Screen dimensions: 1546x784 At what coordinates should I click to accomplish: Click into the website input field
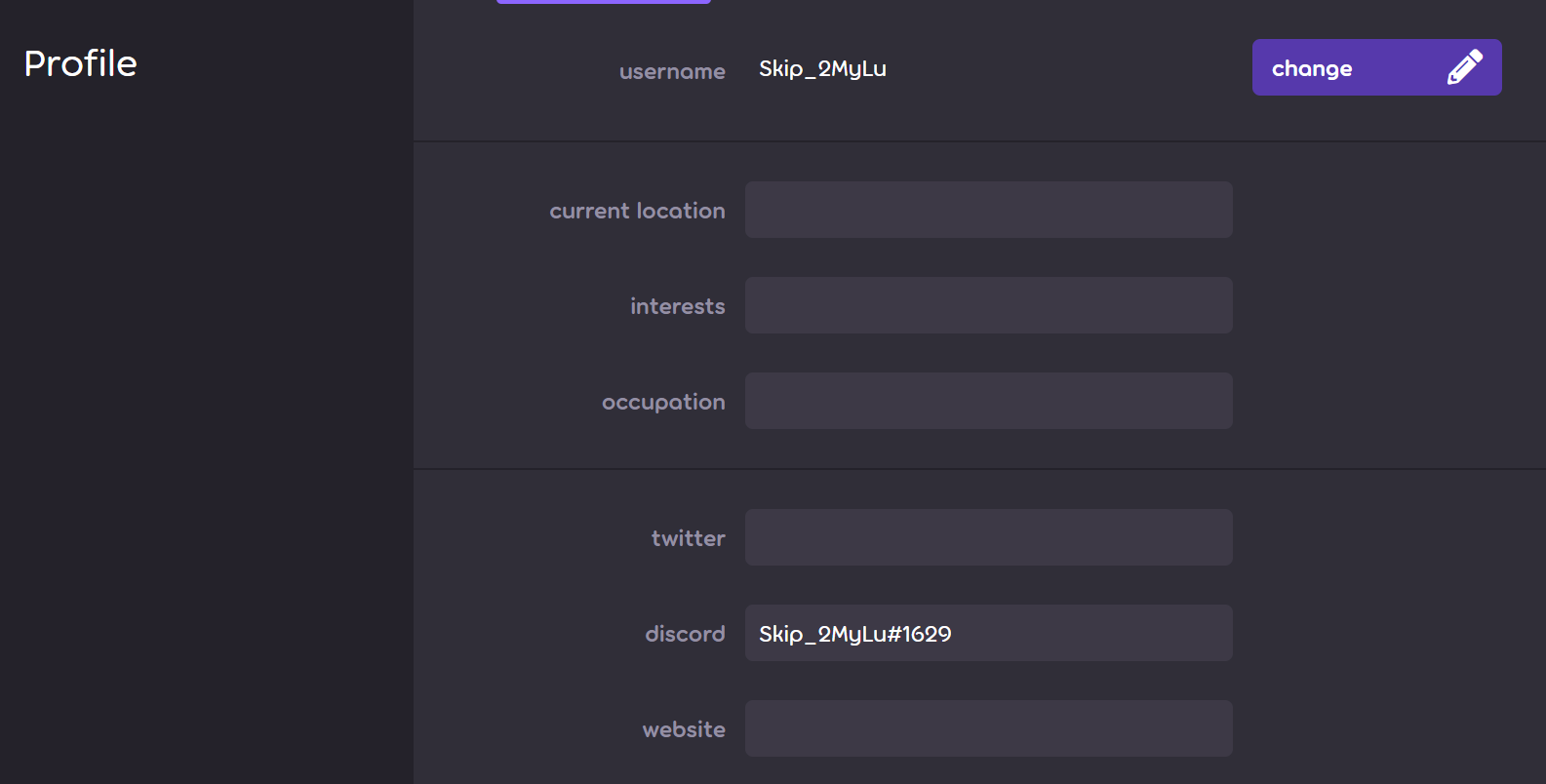pyautogui.click(x=988, y=728)
